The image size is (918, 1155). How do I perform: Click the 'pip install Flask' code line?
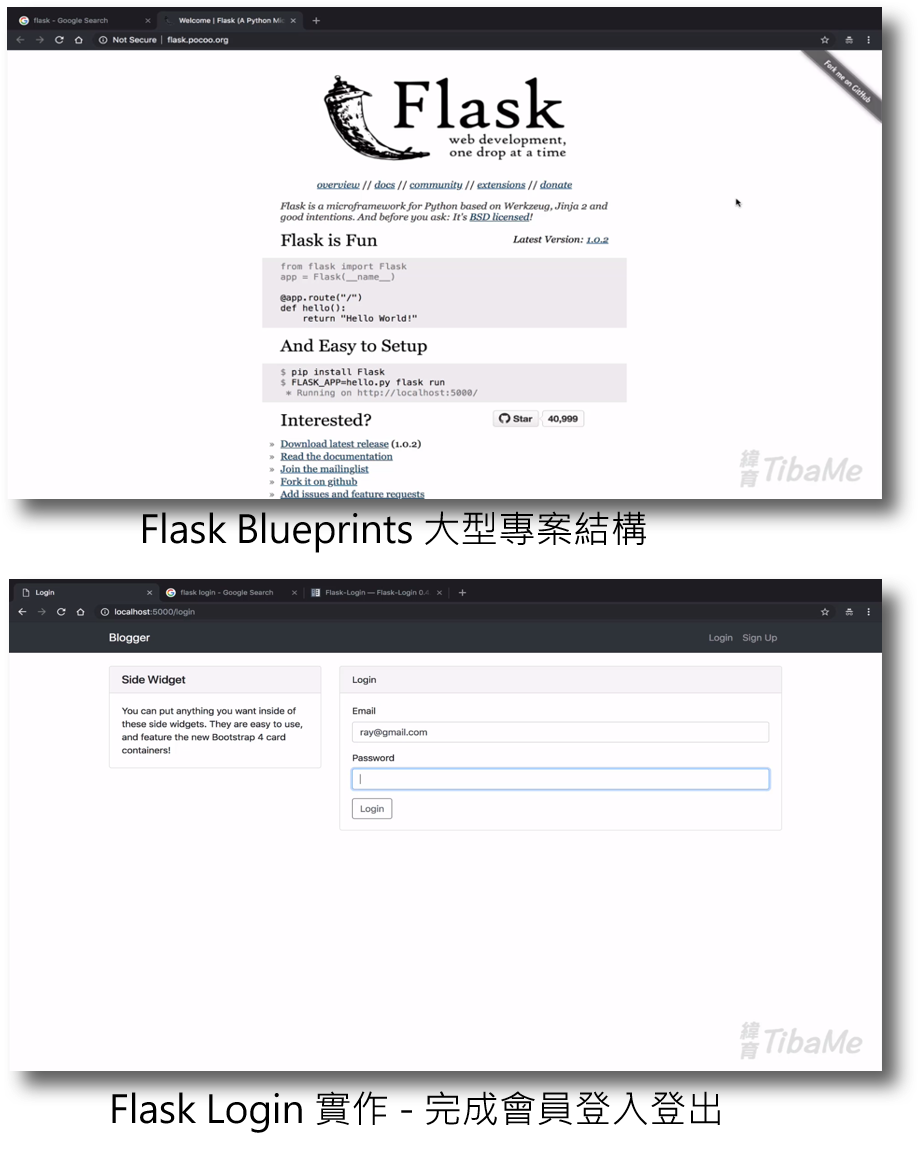click(x=332, y=372)
